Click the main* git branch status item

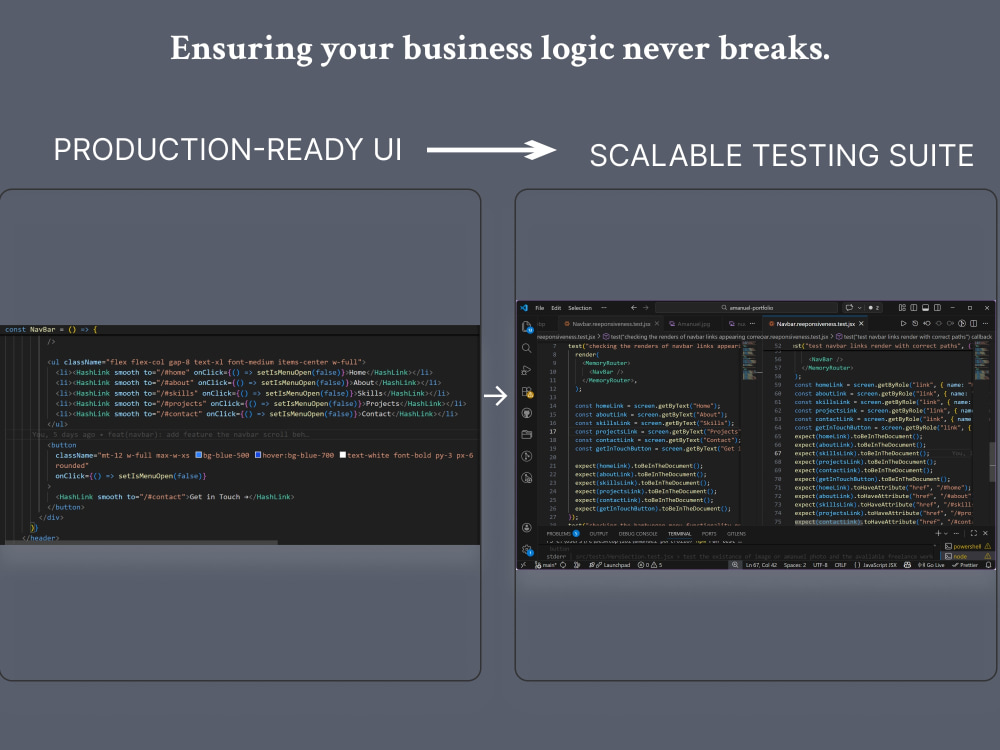click(545, 565)
